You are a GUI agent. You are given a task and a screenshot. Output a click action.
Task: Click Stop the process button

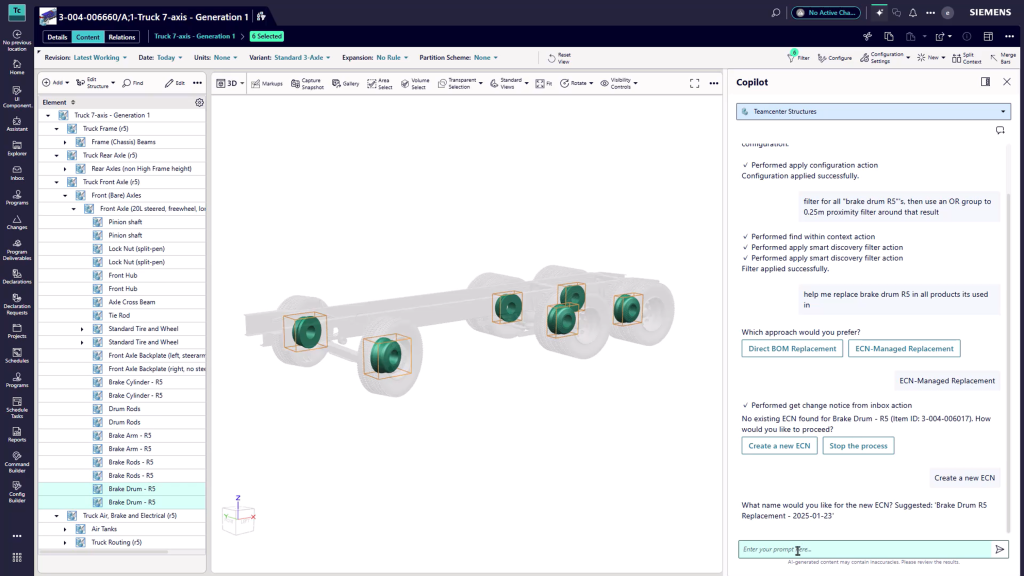[x=858, y=446]
